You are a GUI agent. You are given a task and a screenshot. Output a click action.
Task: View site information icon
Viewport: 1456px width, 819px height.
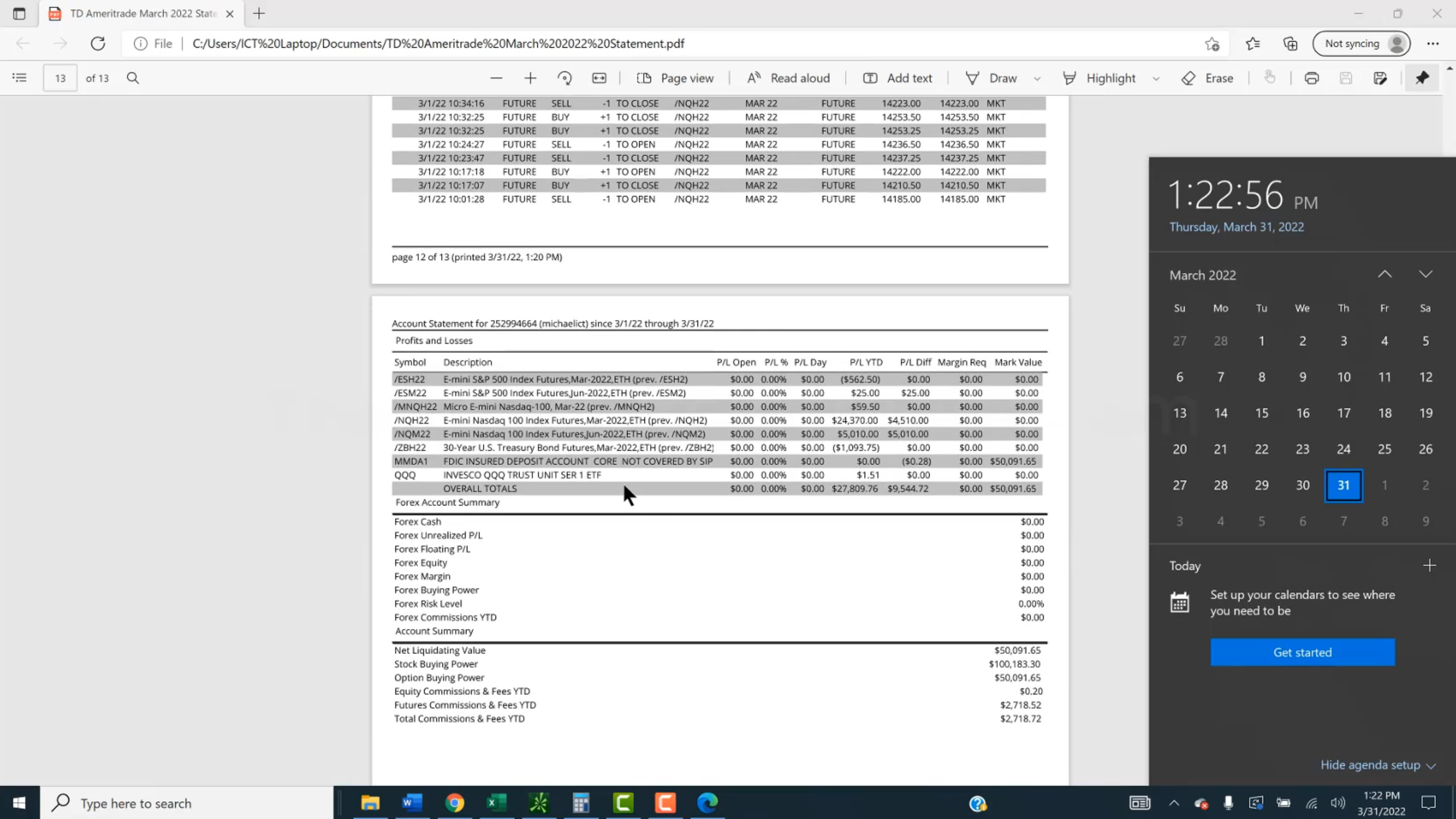click(x=140, y=44)
